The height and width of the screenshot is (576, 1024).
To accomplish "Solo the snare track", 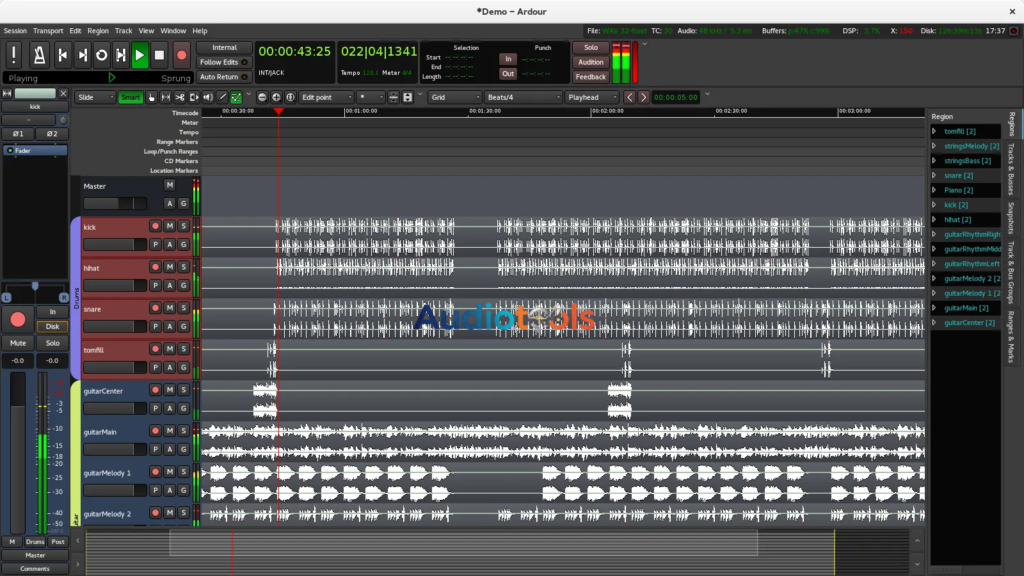I will point(184,308).
